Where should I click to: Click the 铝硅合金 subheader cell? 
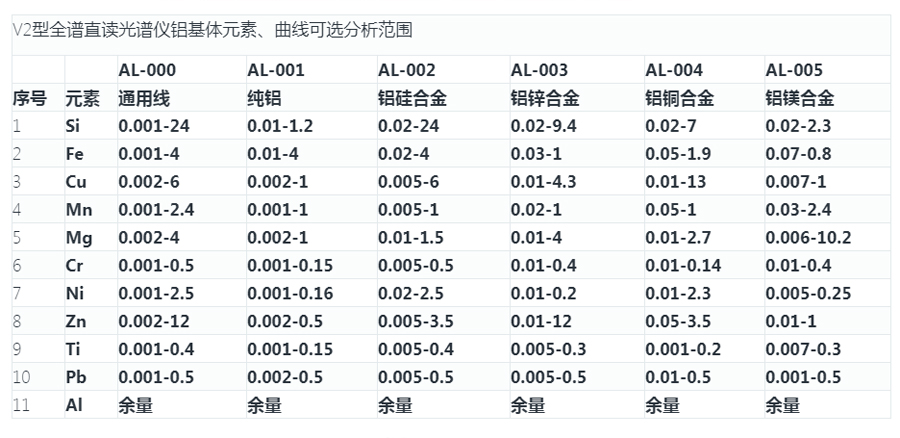412,99
